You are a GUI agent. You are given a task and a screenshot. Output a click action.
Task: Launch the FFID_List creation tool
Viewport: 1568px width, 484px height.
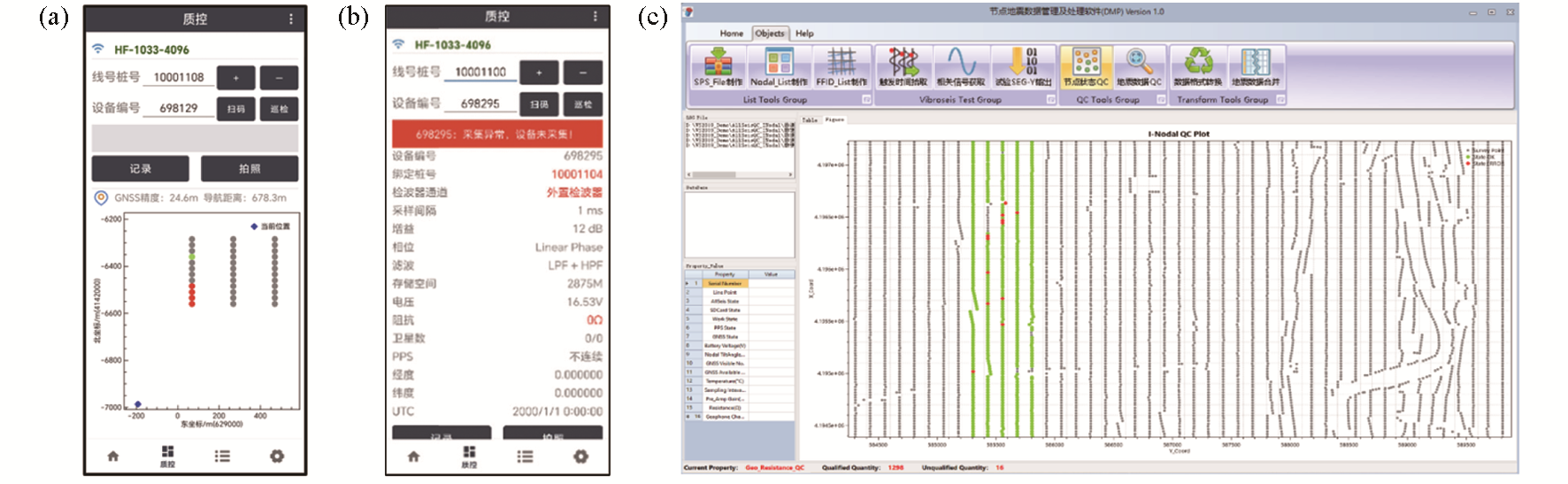point(841,66)
